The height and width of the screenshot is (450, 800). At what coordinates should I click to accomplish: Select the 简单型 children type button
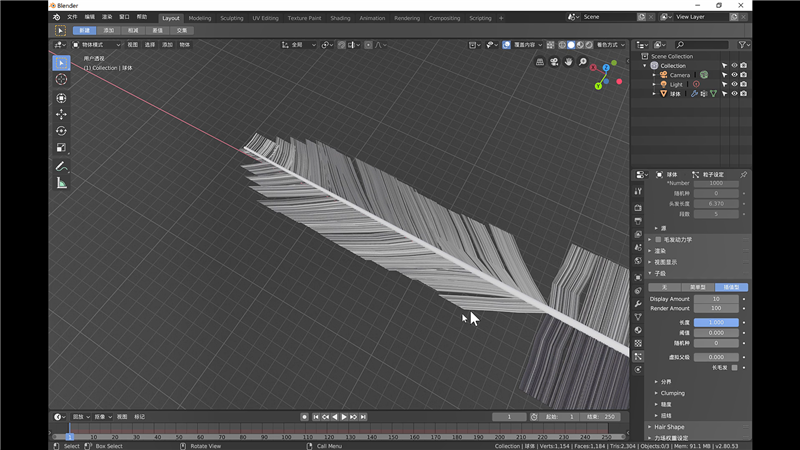coord(698,287)
